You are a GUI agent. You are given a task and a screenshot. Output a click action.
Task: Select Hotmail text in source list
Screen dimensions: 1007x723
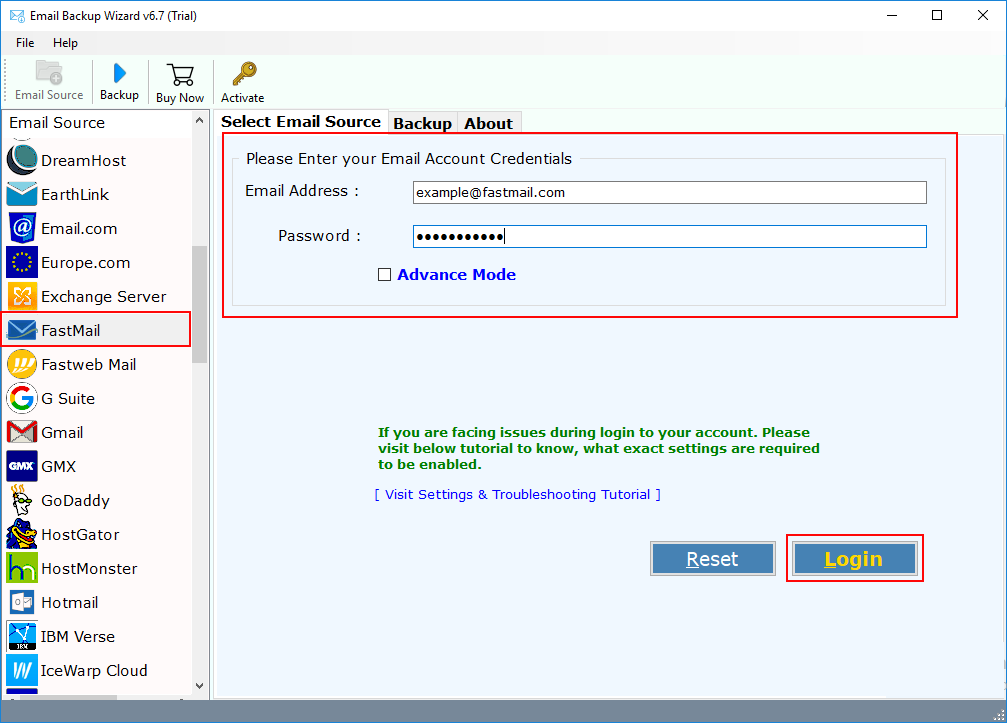[69, 603]
